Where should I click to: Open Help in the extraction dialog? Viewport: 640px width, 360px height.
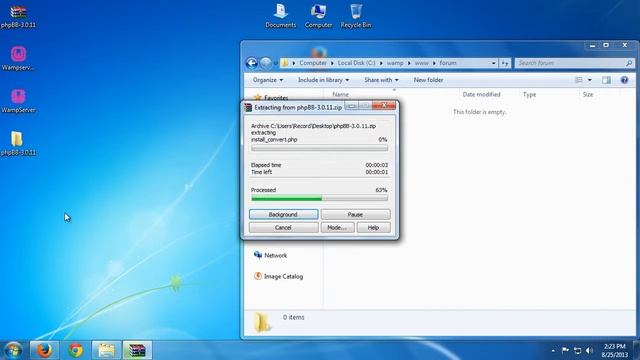373,227
